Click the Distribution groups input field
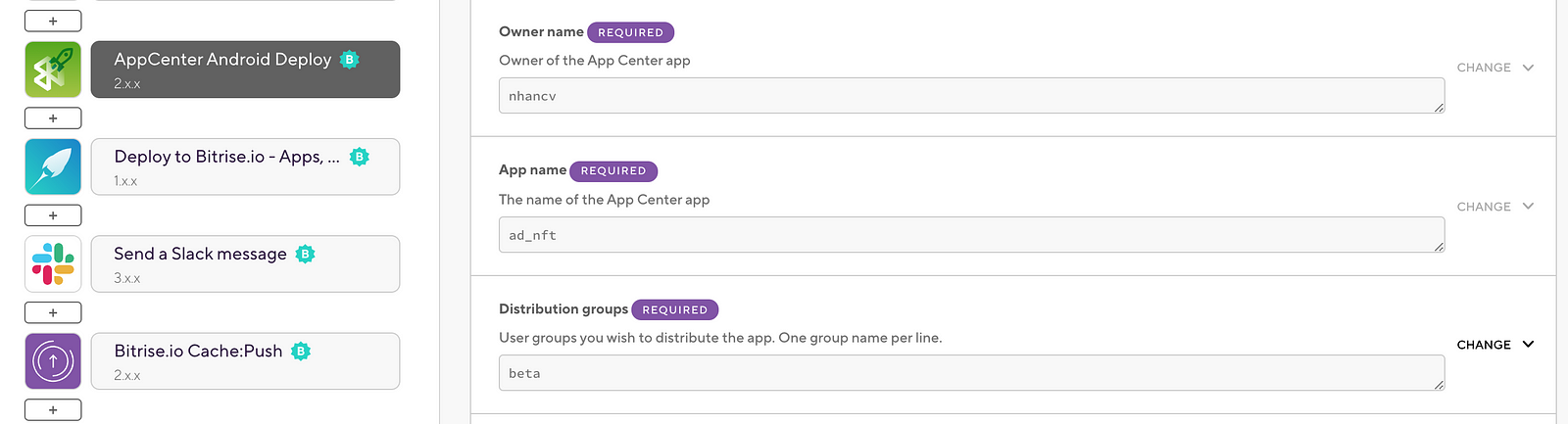Viewport: 1568px width, 424px height. tap(971, 373)
